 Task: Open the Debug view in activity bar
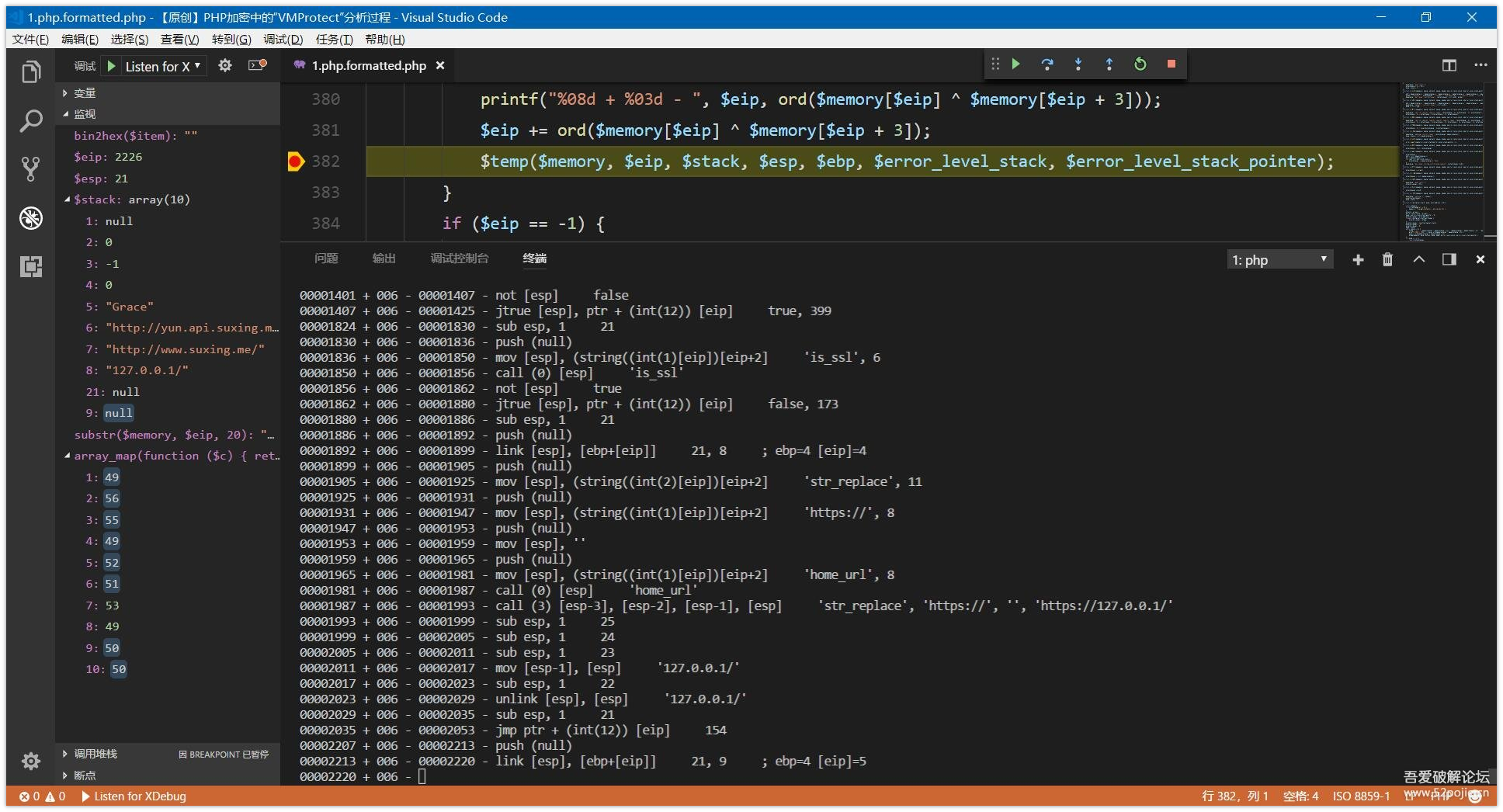click(x=31, y=218)
